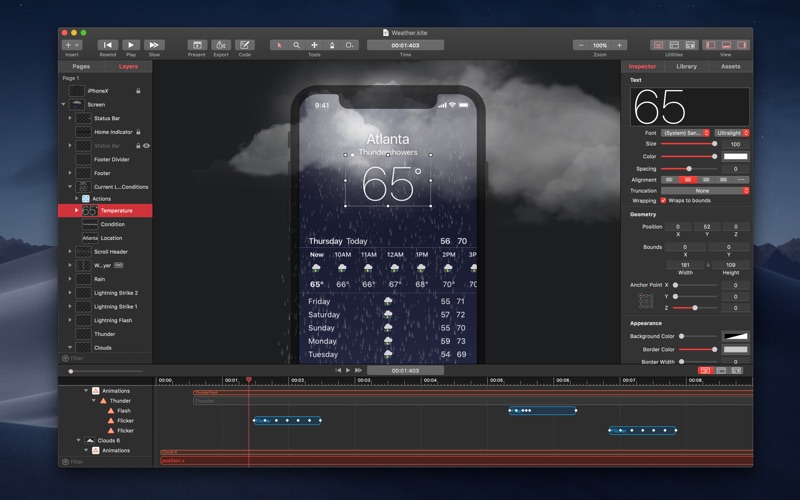Image resolution: width=800 pixels, height=500 pixels.
Task: Click the zoom out minus button
Action: [x=580, y=45]
